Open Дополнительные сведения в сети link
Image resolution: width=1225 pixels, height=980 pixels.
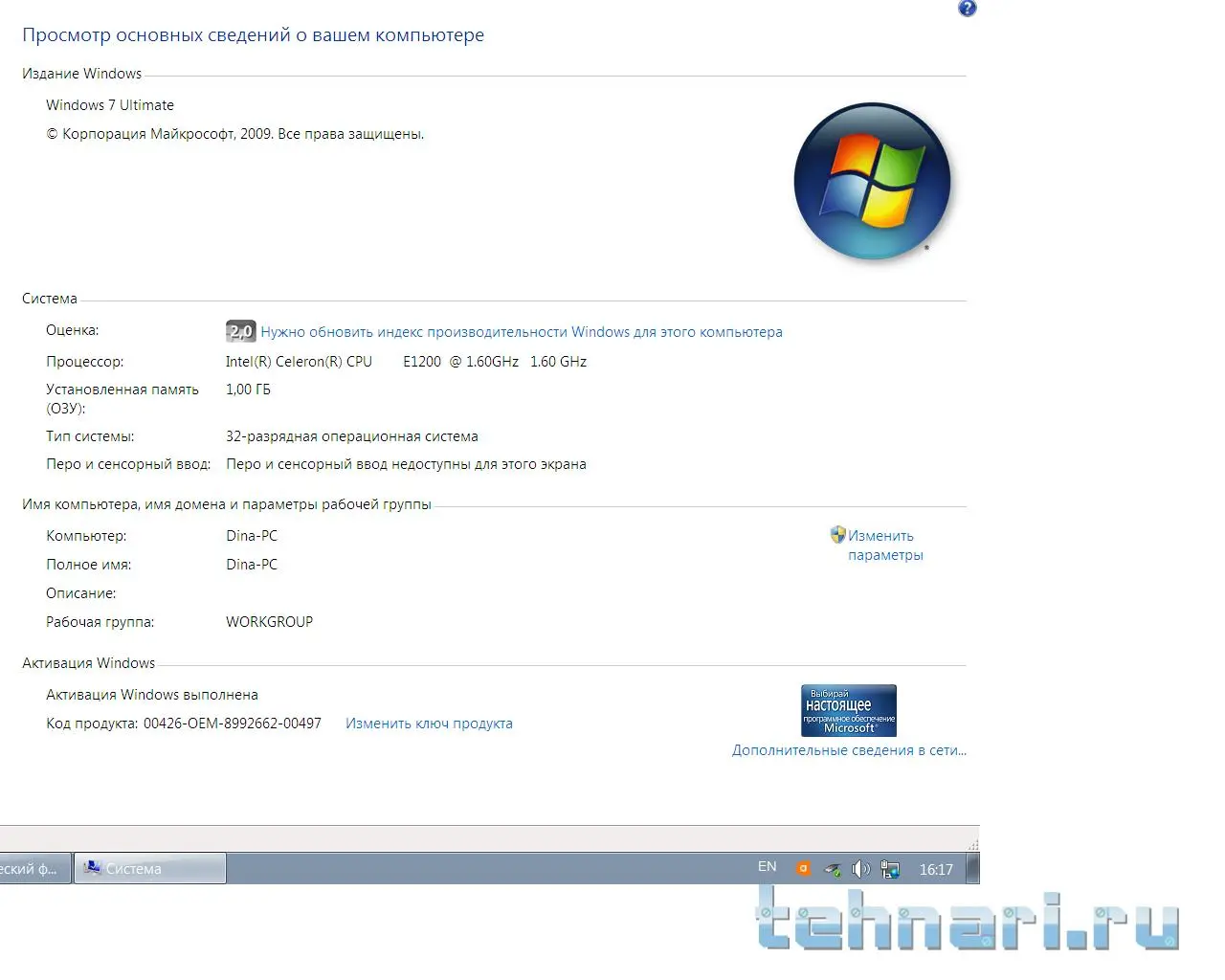click(849, 750)
